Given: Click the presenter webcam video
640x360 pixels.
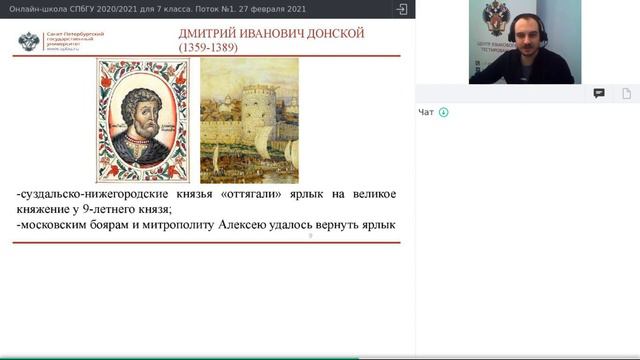Looking at the screenshot, I should tap(525, 42).
